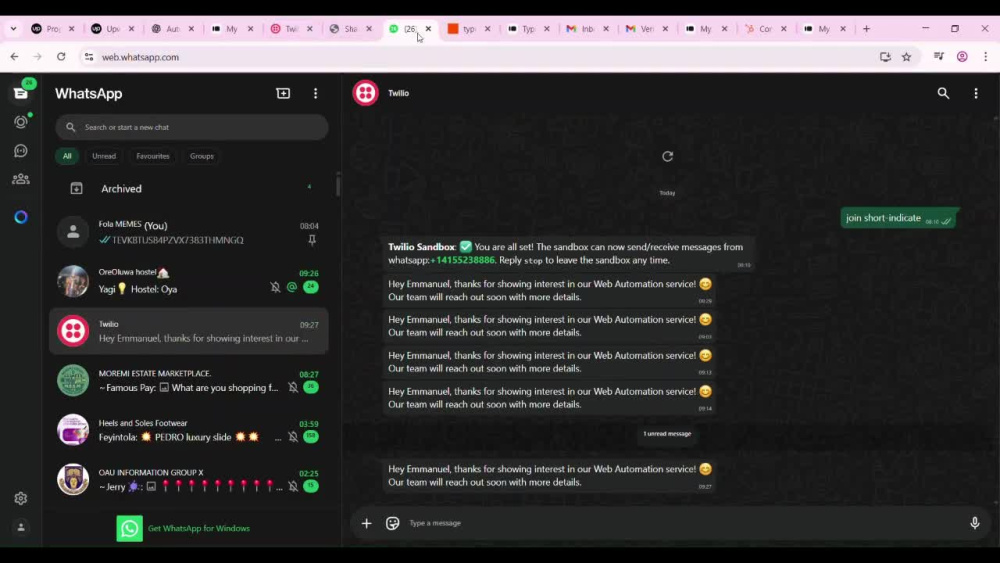Open the emoji picker icon

392,523
